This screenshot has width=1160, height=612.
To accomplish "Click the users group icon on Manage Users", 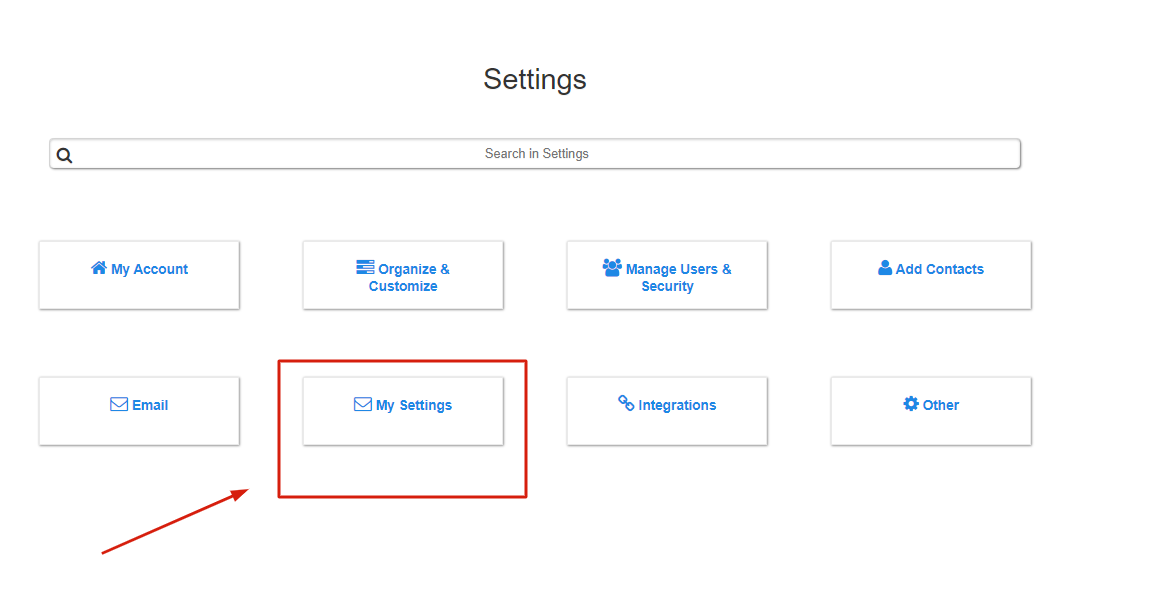I will 612,268.
